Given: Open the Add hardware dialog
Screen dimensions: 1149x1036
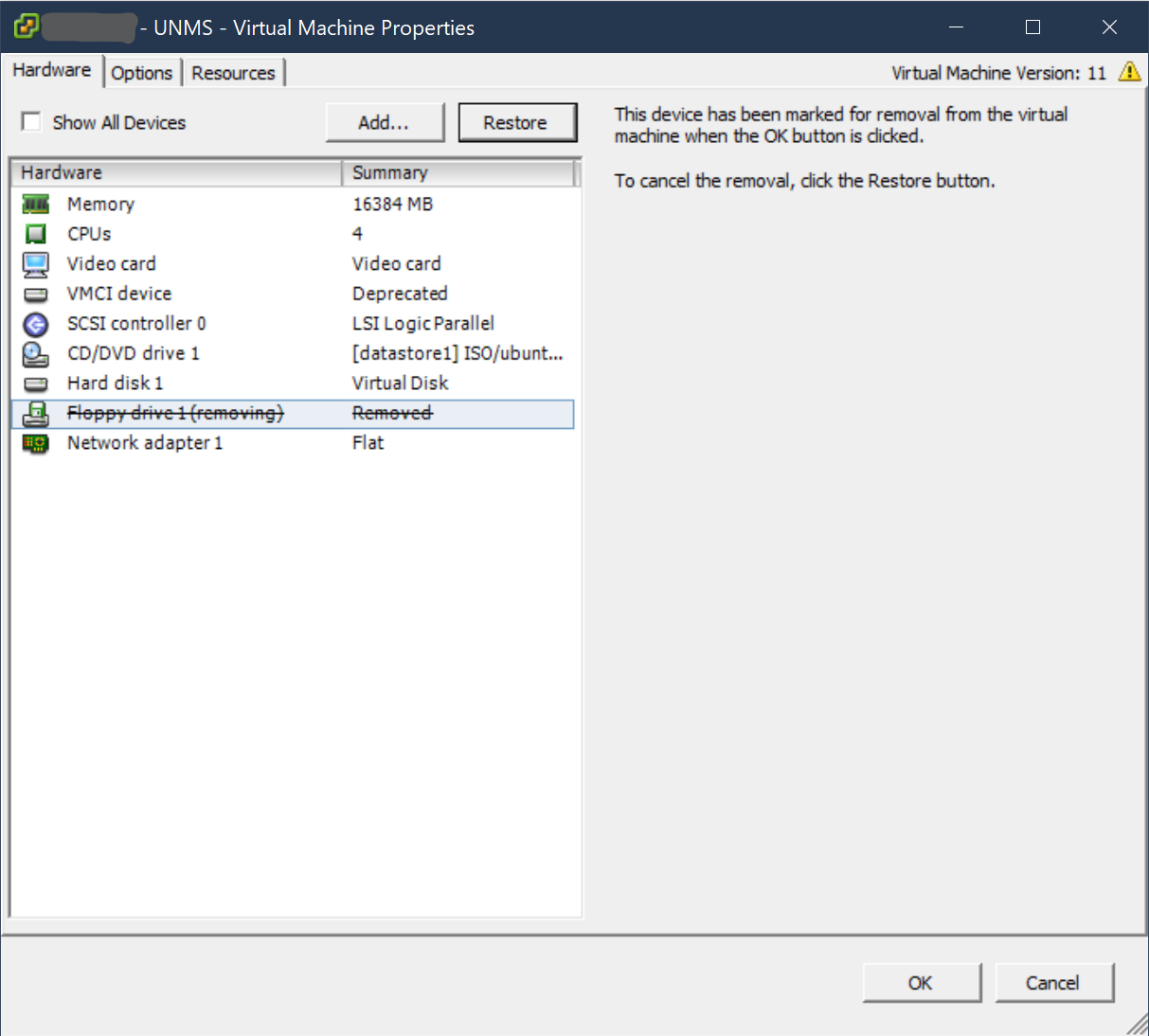Looking at the screenshot, I should (x=385, y=121).
